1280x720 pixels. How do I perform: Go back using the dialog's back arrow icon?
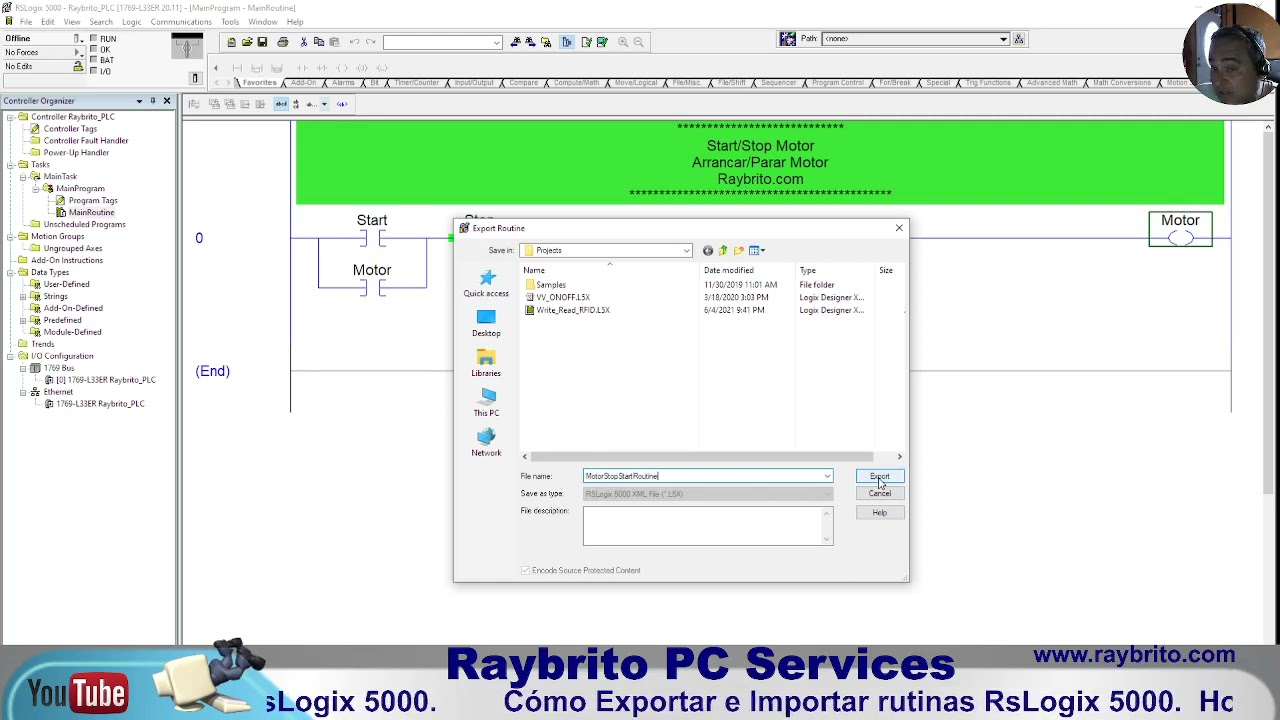[708, 251]
